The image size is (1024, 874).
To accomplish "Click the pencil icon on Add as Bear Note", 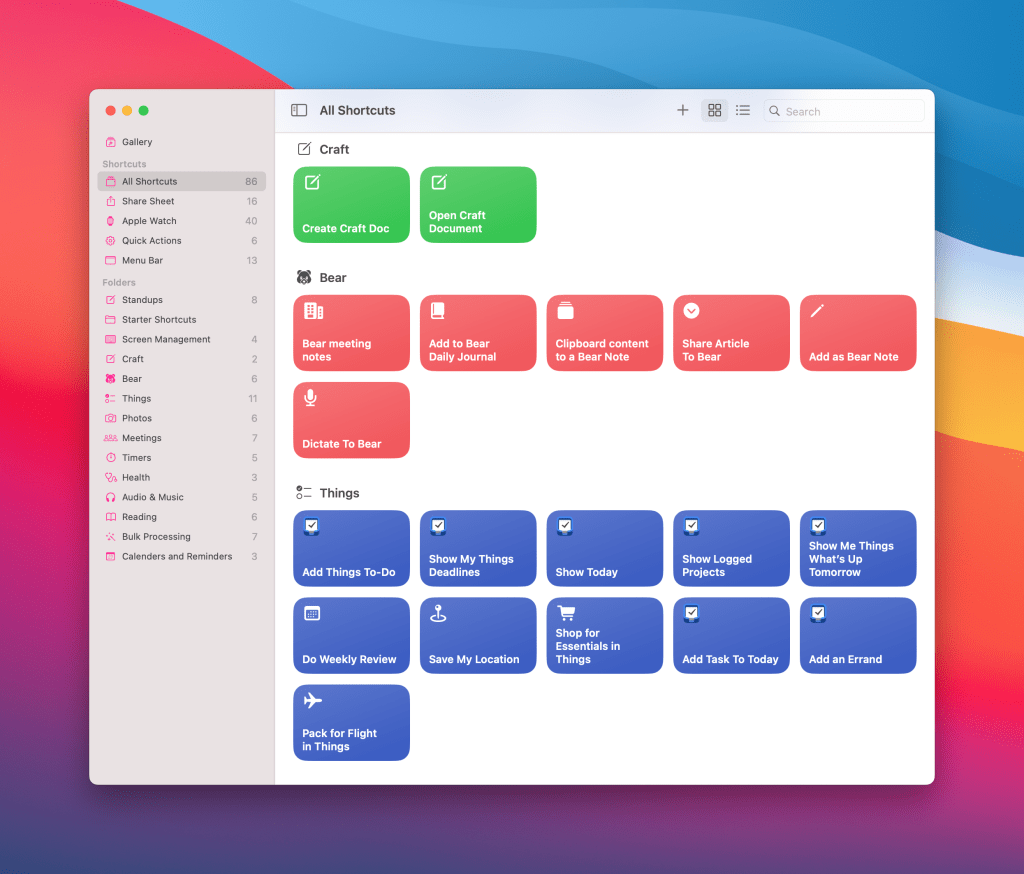I will 817,311.
